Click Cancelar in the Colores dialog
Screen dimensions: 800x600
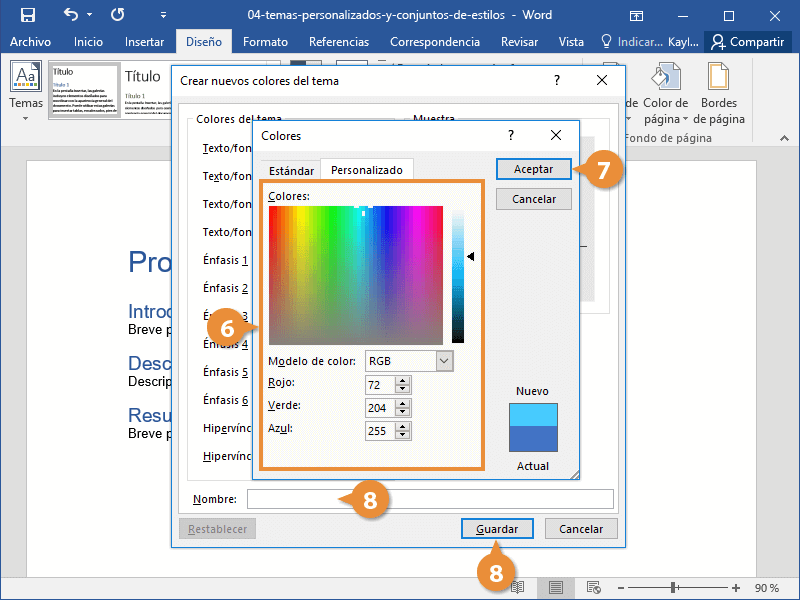coord(534,199)
